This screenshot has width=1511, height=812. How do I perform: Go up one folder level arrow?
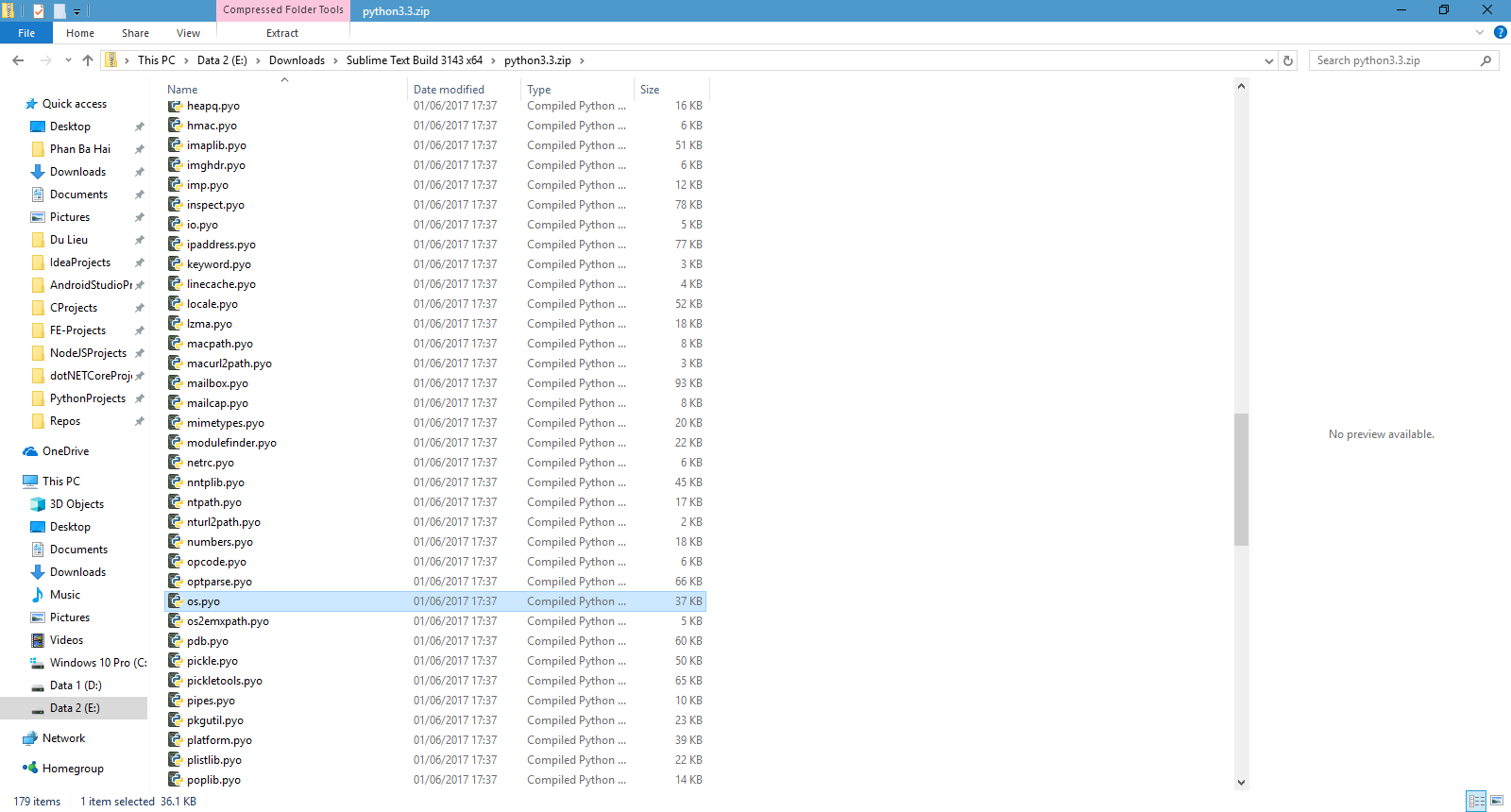88,60
